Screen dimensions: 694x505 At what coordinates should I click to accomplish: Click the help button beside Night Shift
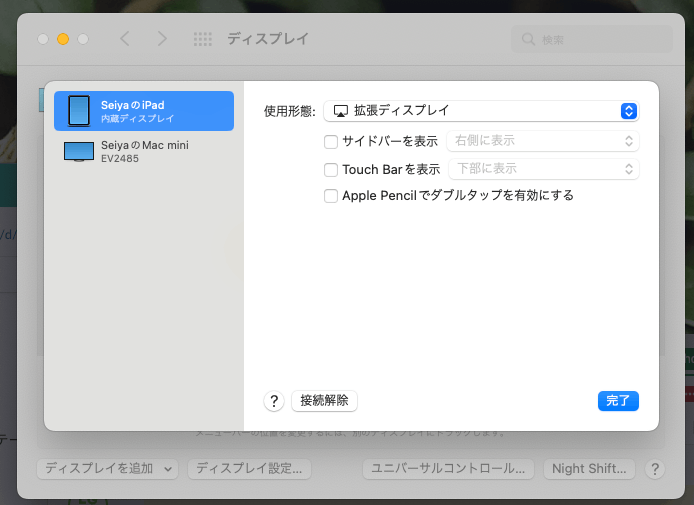(x=655, y=469)
